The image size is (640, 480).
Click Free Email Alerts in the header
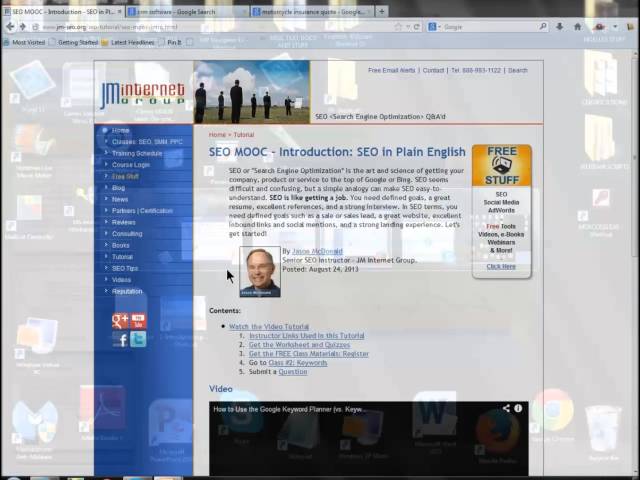[x=391, y=70]
